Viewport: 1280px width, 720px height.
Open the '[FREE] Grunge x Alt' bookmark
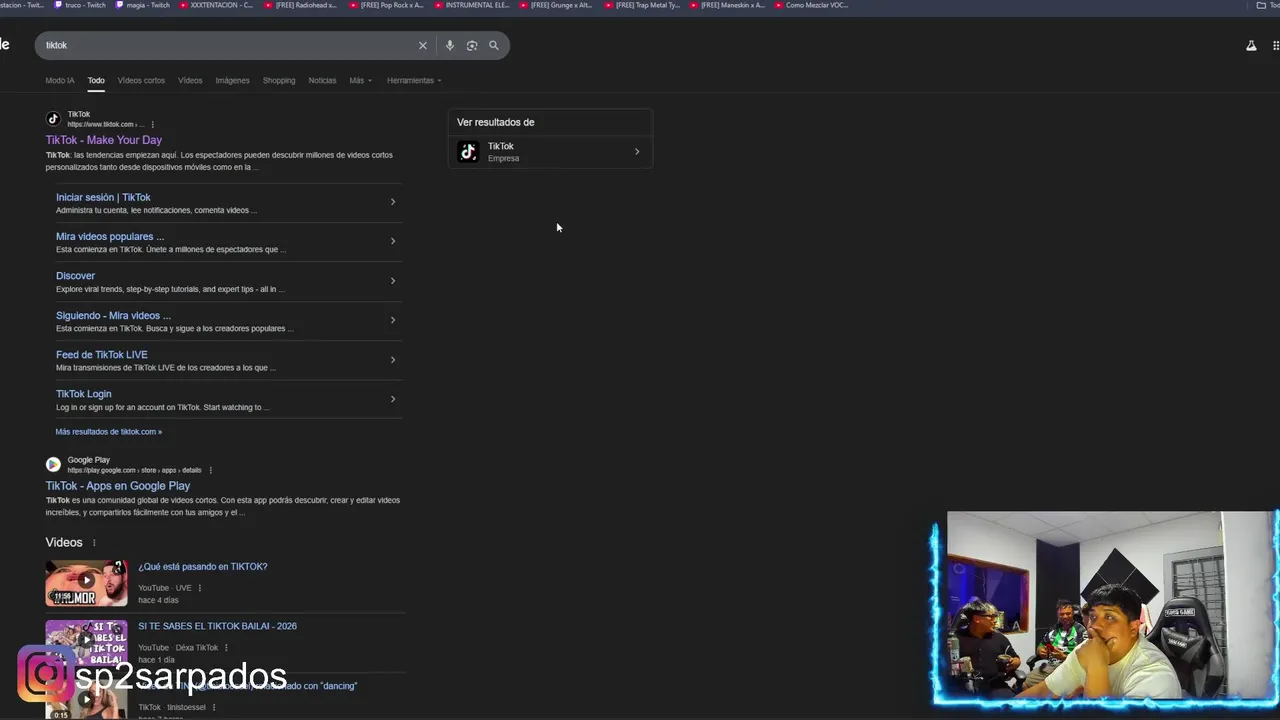click(557, 5)
